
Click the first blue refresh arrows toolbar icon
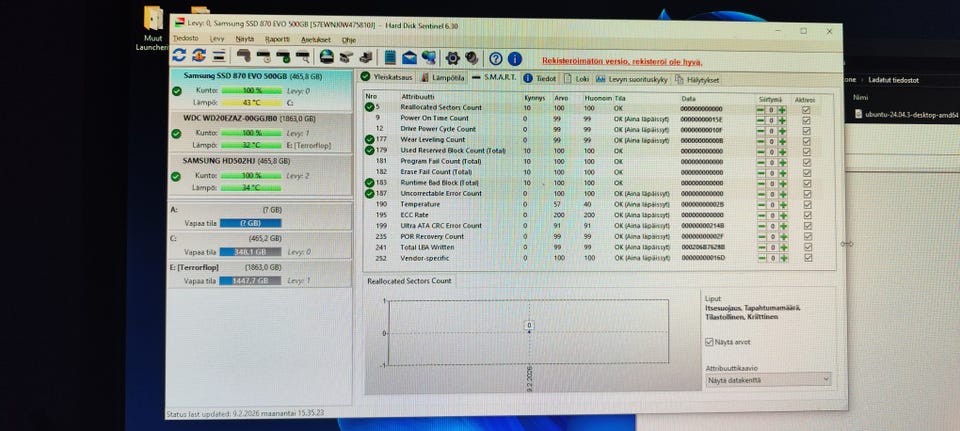(179, 56)
